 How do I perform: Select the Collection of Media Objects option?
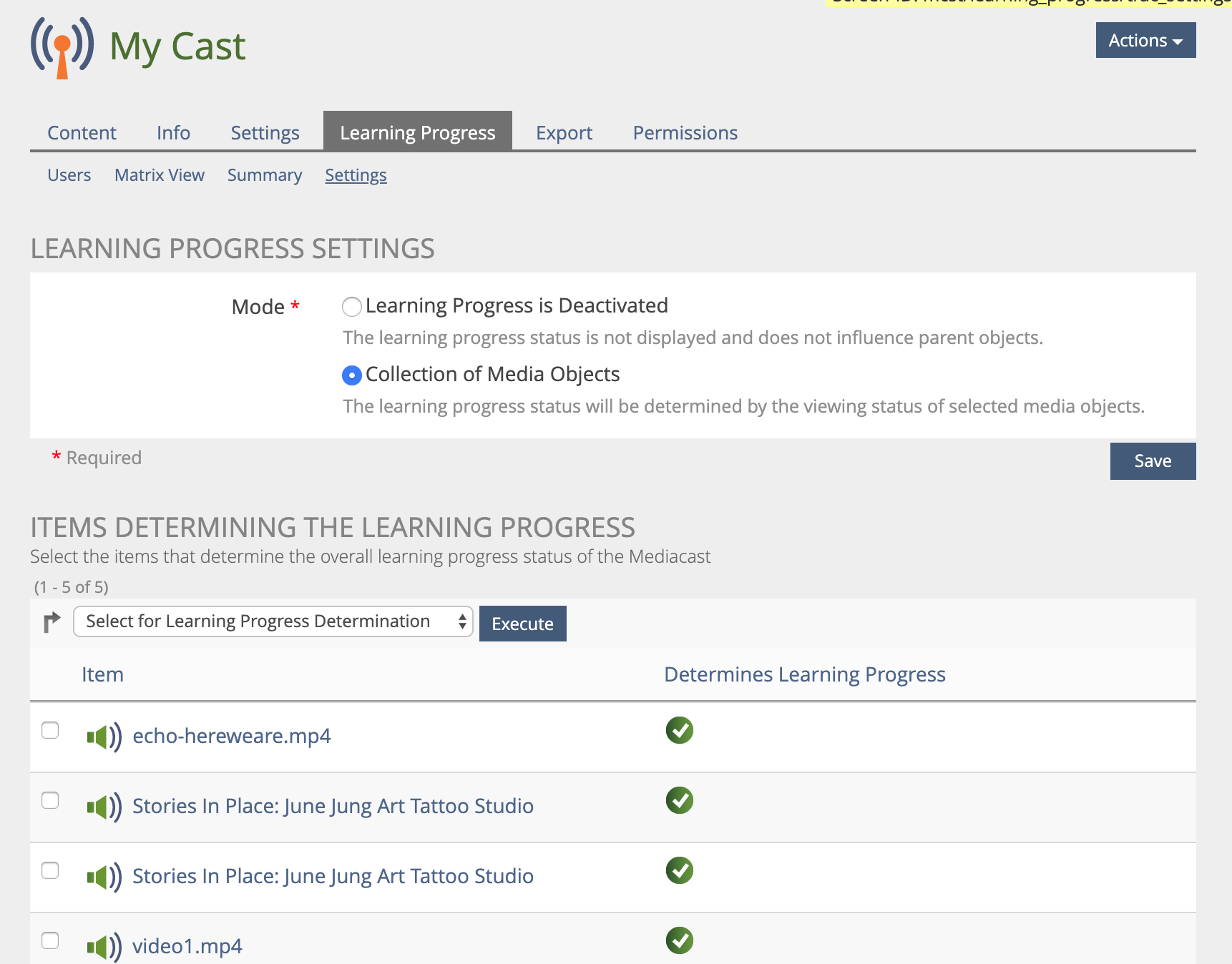351,375
